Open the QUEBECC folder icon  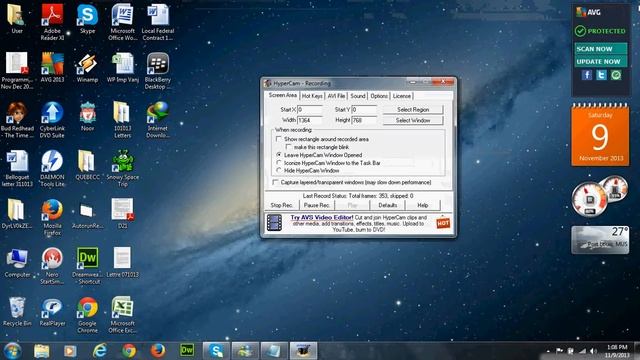87,165
